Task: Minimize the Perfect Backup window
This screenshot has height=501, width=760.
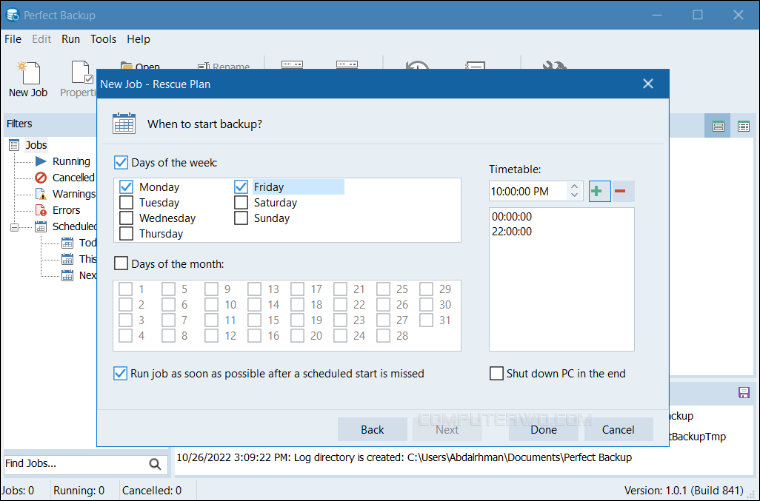Action: pyautogui.click(x=657, y=15)
